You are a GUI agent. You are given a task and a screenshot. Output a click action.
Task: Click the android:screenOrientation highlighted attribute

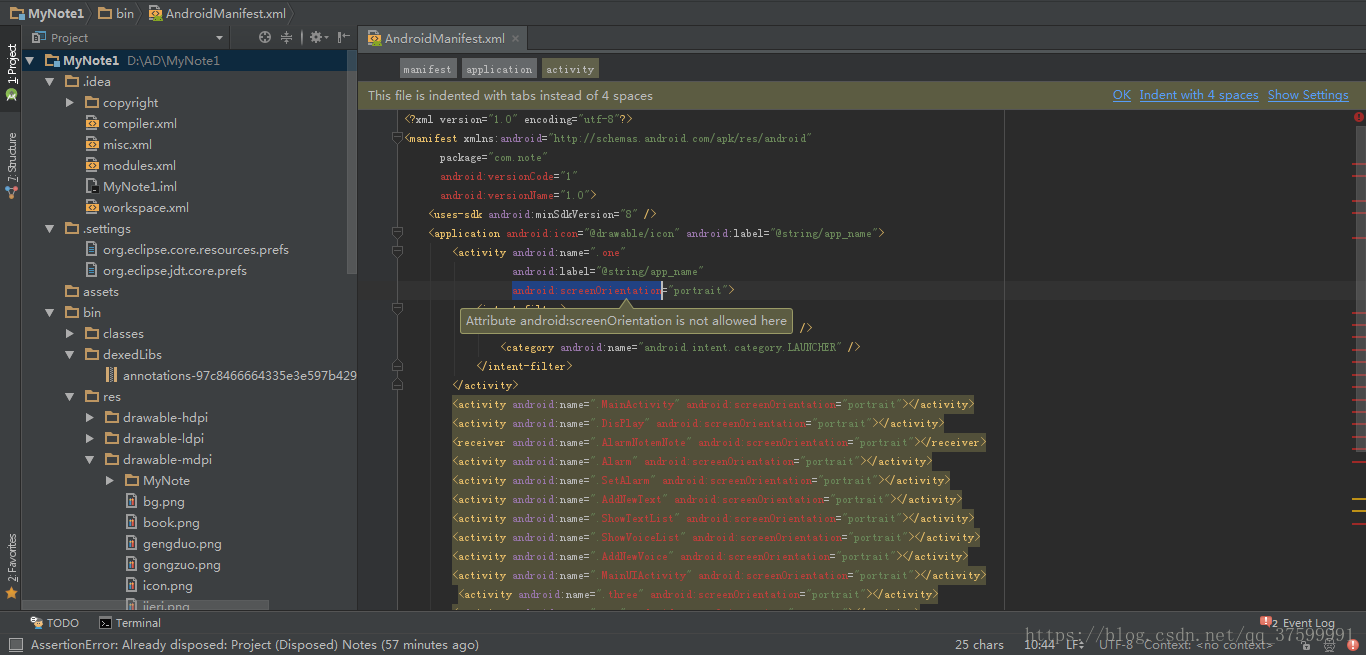(x=587, y=291)
